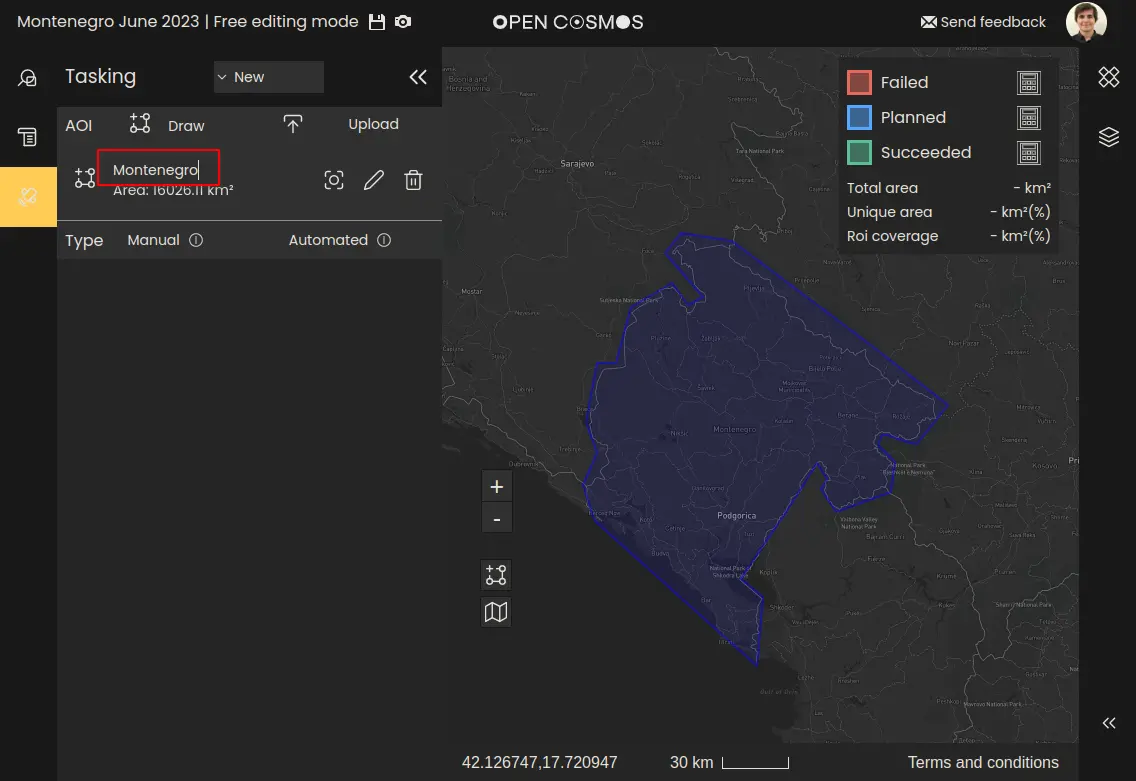Focus map on Montenegro AOI
The width and height of the screenshot is (1136, 781).
click(334, 180)
